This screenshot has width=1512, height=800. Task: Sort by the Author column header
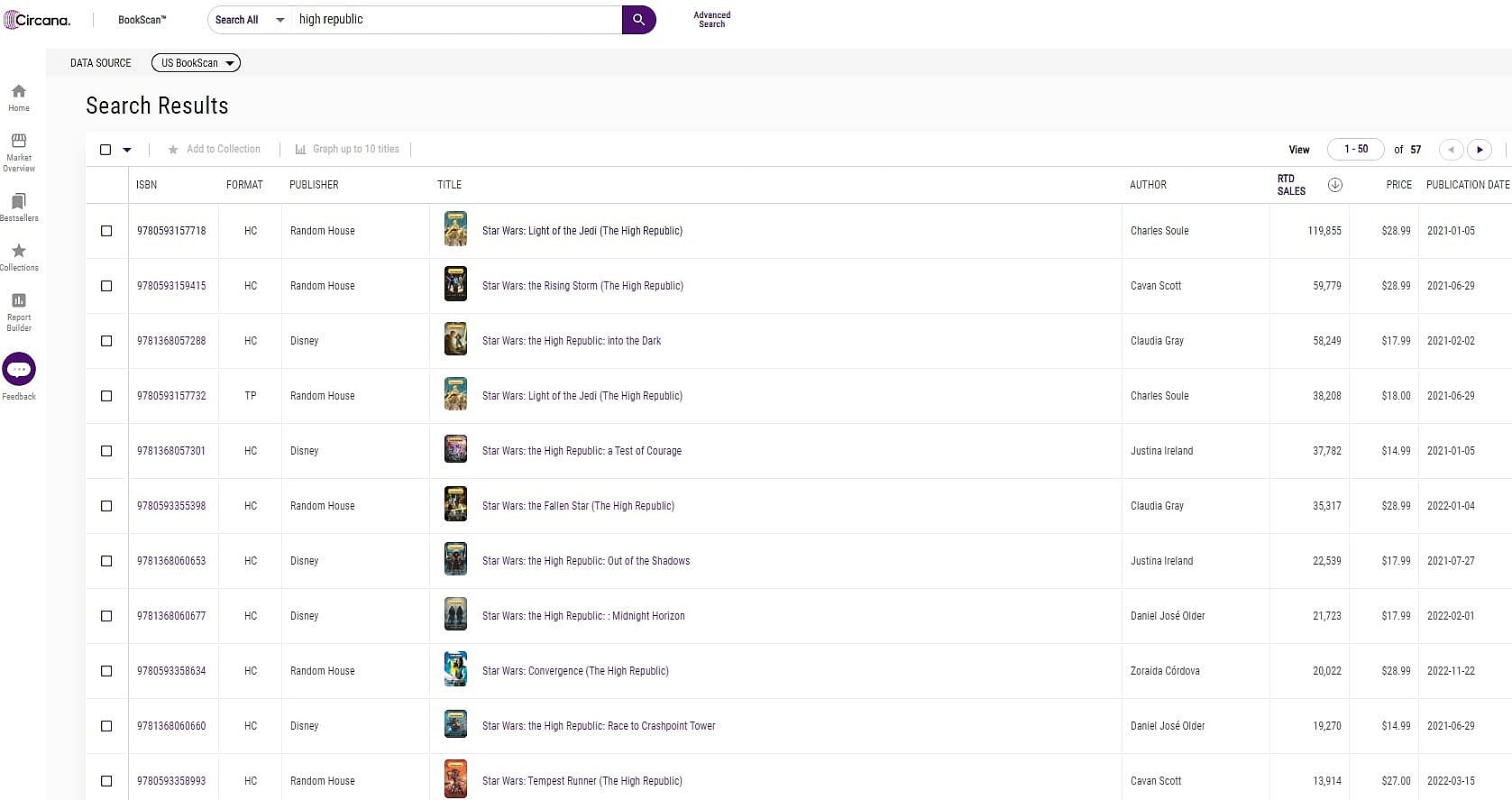[1148, 185]
